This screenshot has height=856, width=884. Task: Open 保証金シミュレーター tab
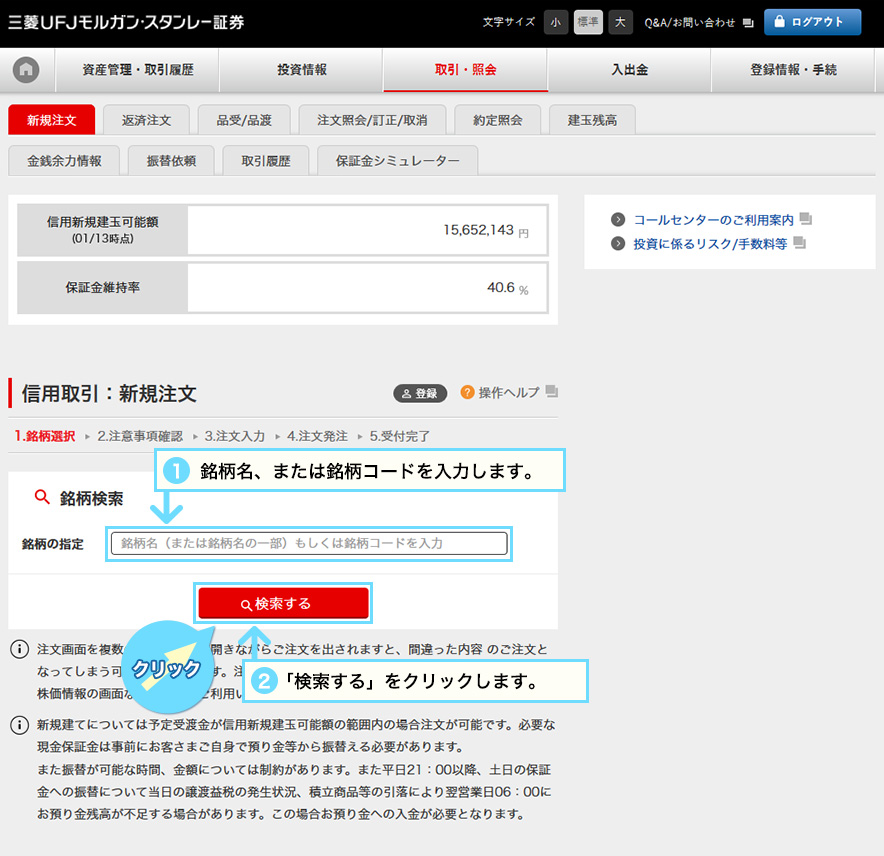click(397, 160)
